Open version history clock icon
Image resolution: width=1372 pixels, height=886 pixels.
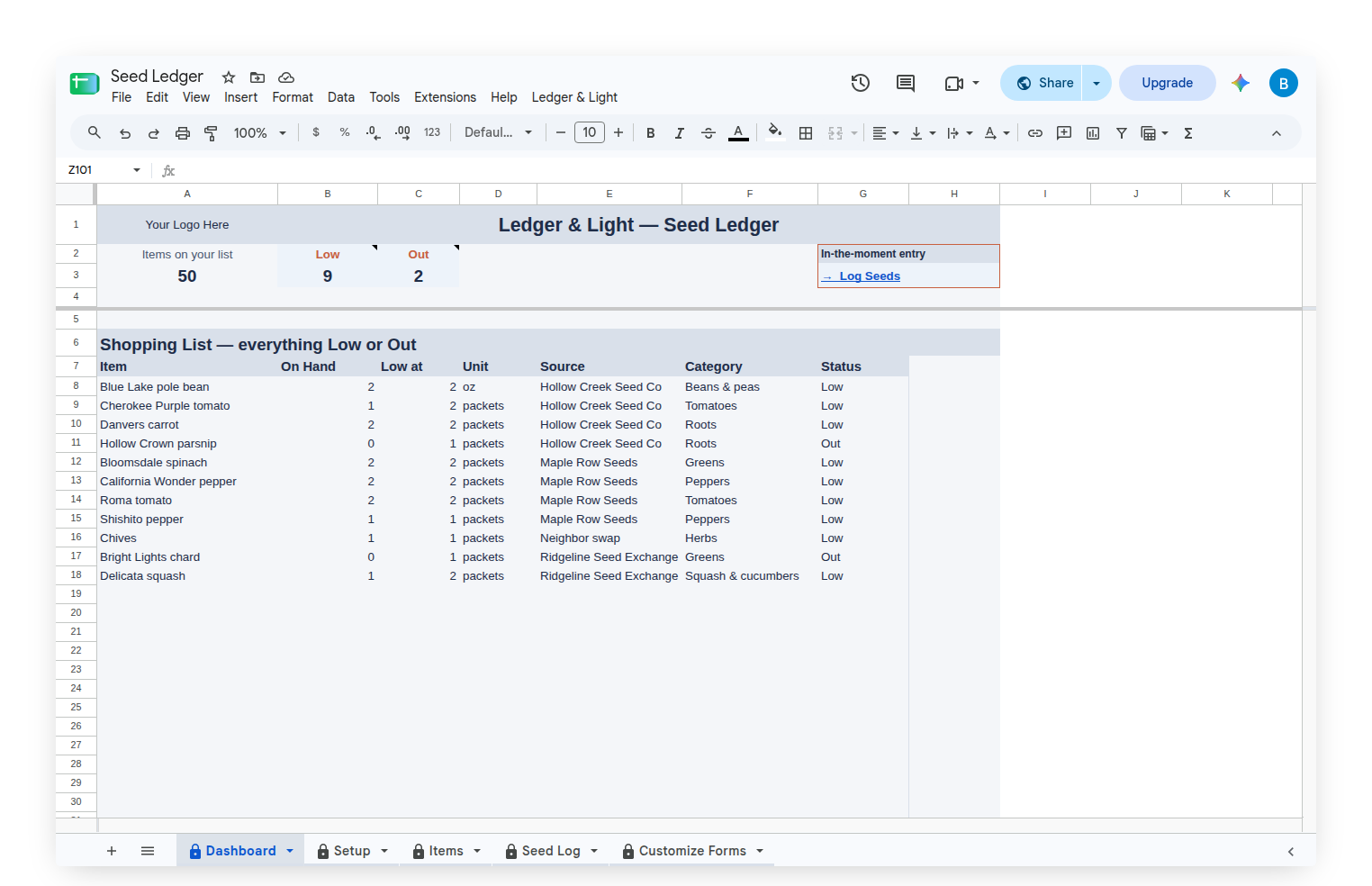pos(861,83)
